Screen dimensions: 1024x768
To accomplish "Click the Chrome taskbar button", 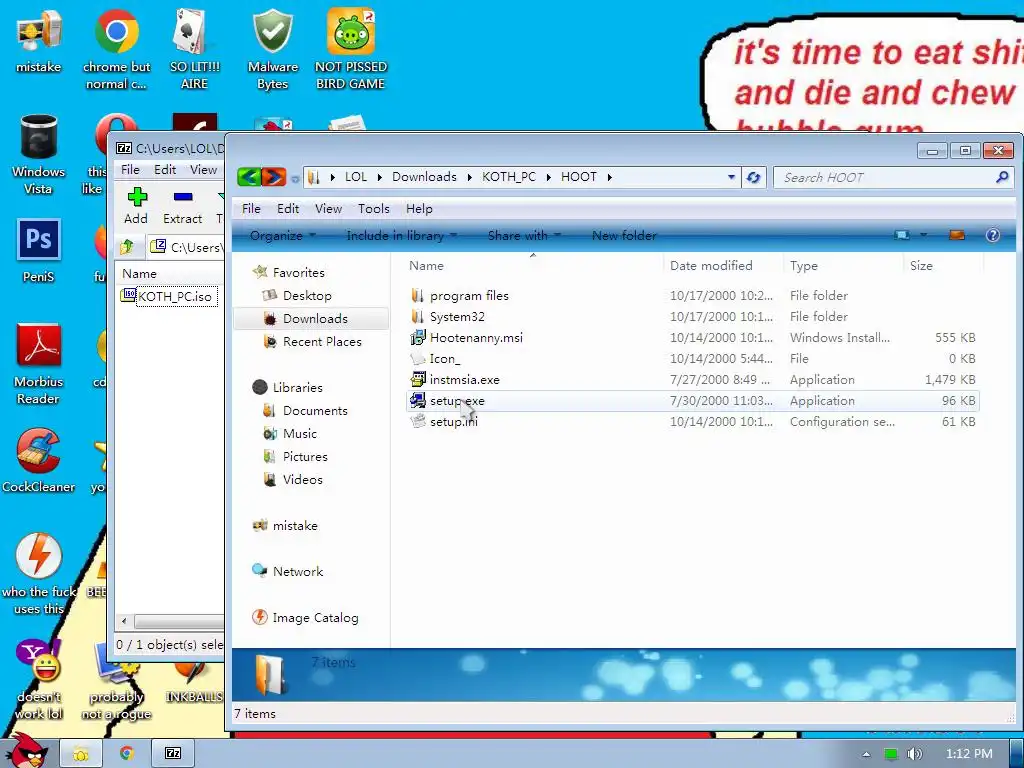I will click(127, 754).
